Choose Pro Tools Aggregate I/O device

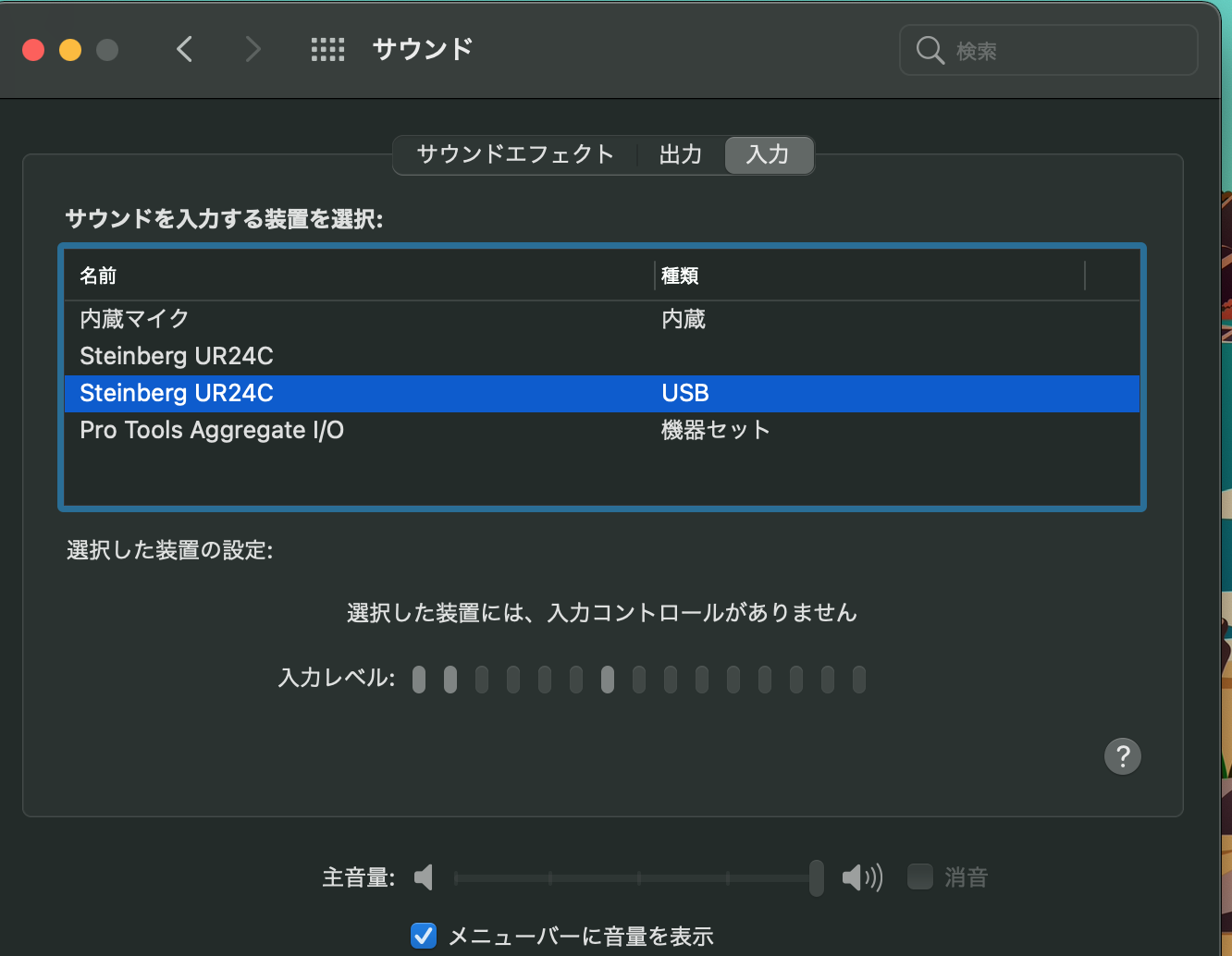602,430
